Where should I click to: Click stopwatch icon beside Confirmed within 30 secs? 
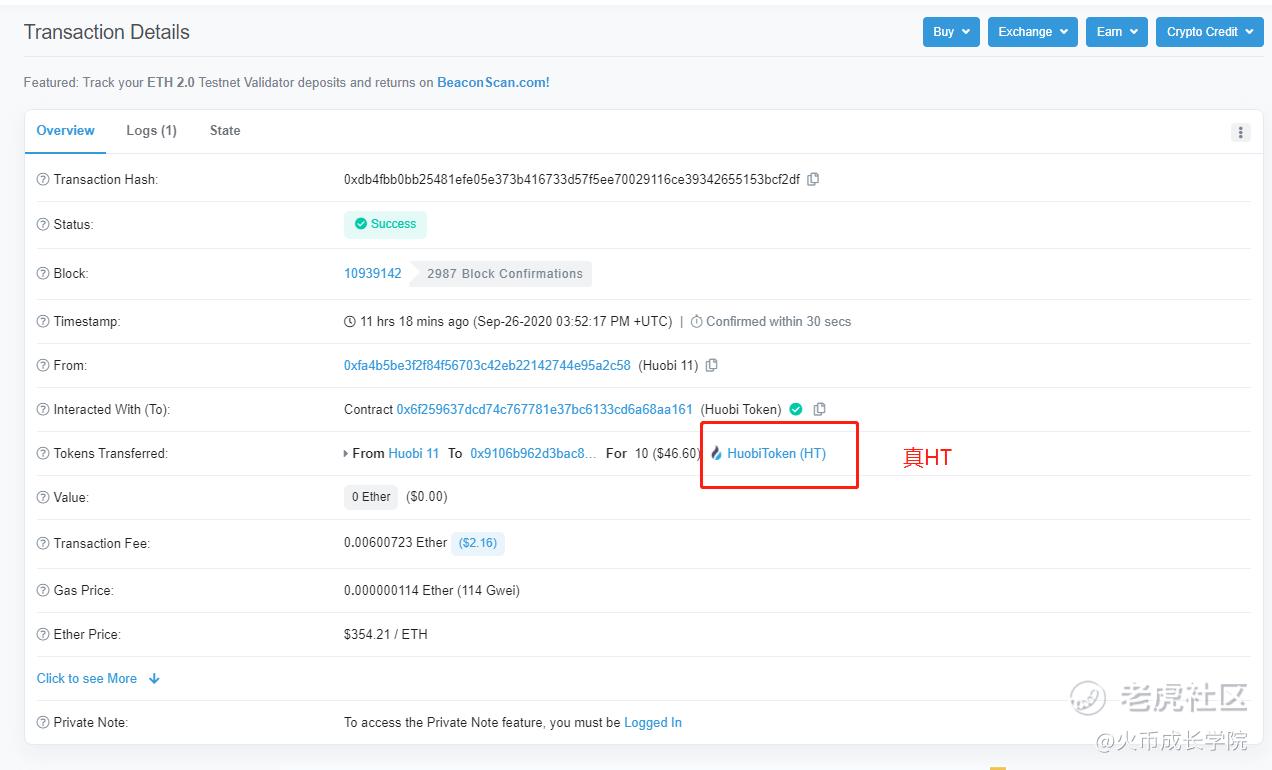click(x=697, y=322)
